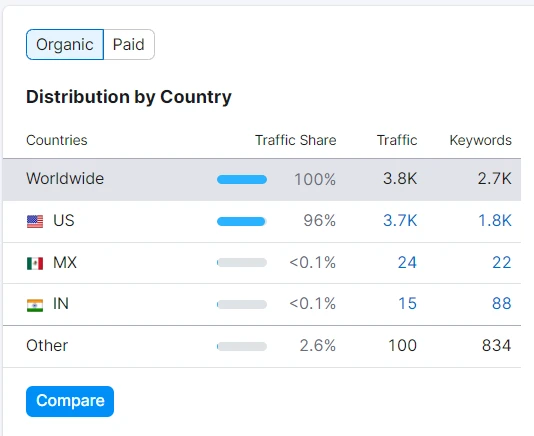The height and width of the screenshot is (436, 534).
Task: Open IN keywords value 88
Action: (x=502, y=303)
